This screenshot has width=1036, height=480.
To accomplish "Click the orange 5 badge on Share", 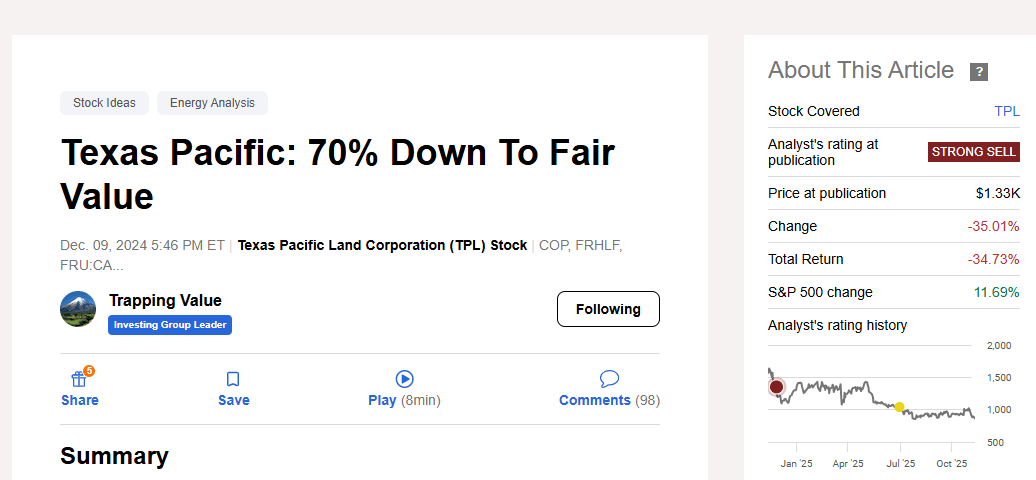I will point(89,371).
